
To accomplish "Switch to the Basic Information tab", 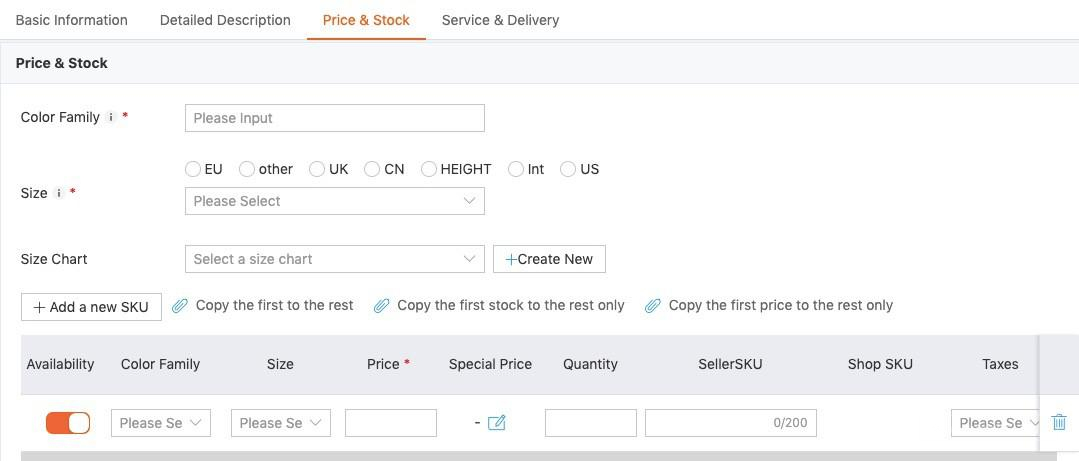I will (72, 20).
